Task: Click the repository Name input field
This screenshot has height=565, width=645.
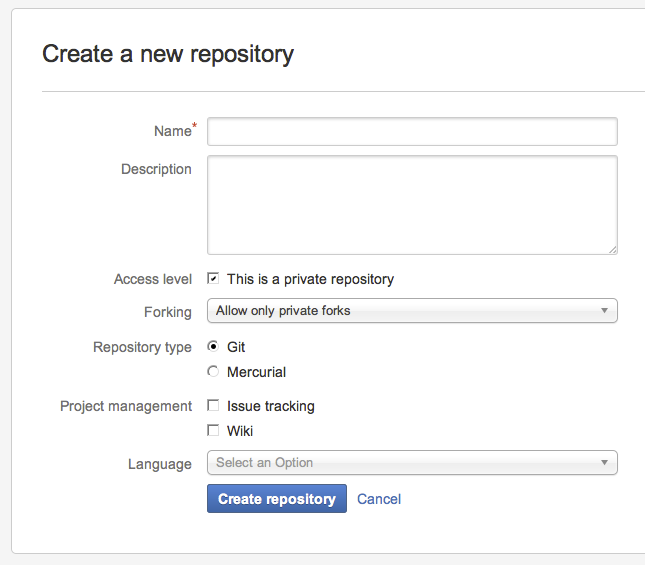Action: (412, 132)
